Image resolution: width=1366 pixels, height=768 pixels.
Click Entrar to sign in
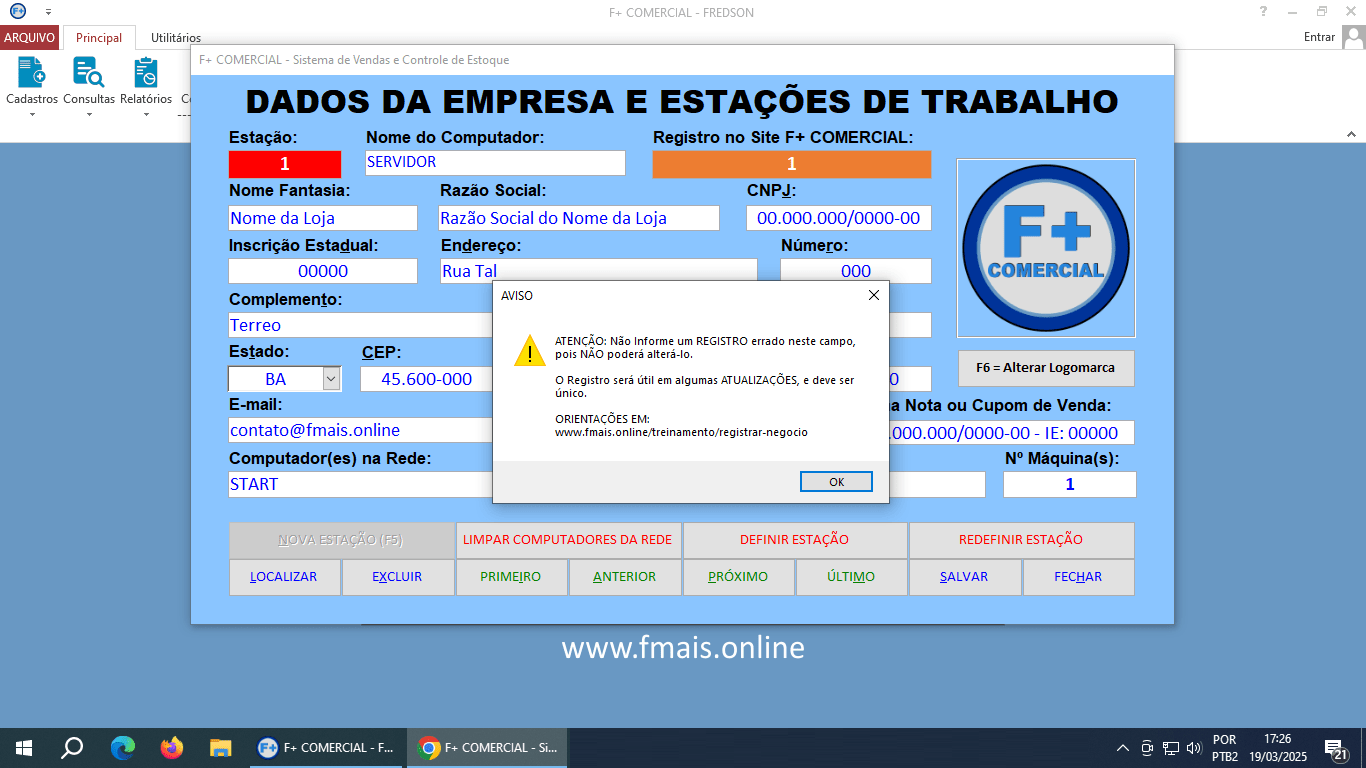pos(1319,37)
